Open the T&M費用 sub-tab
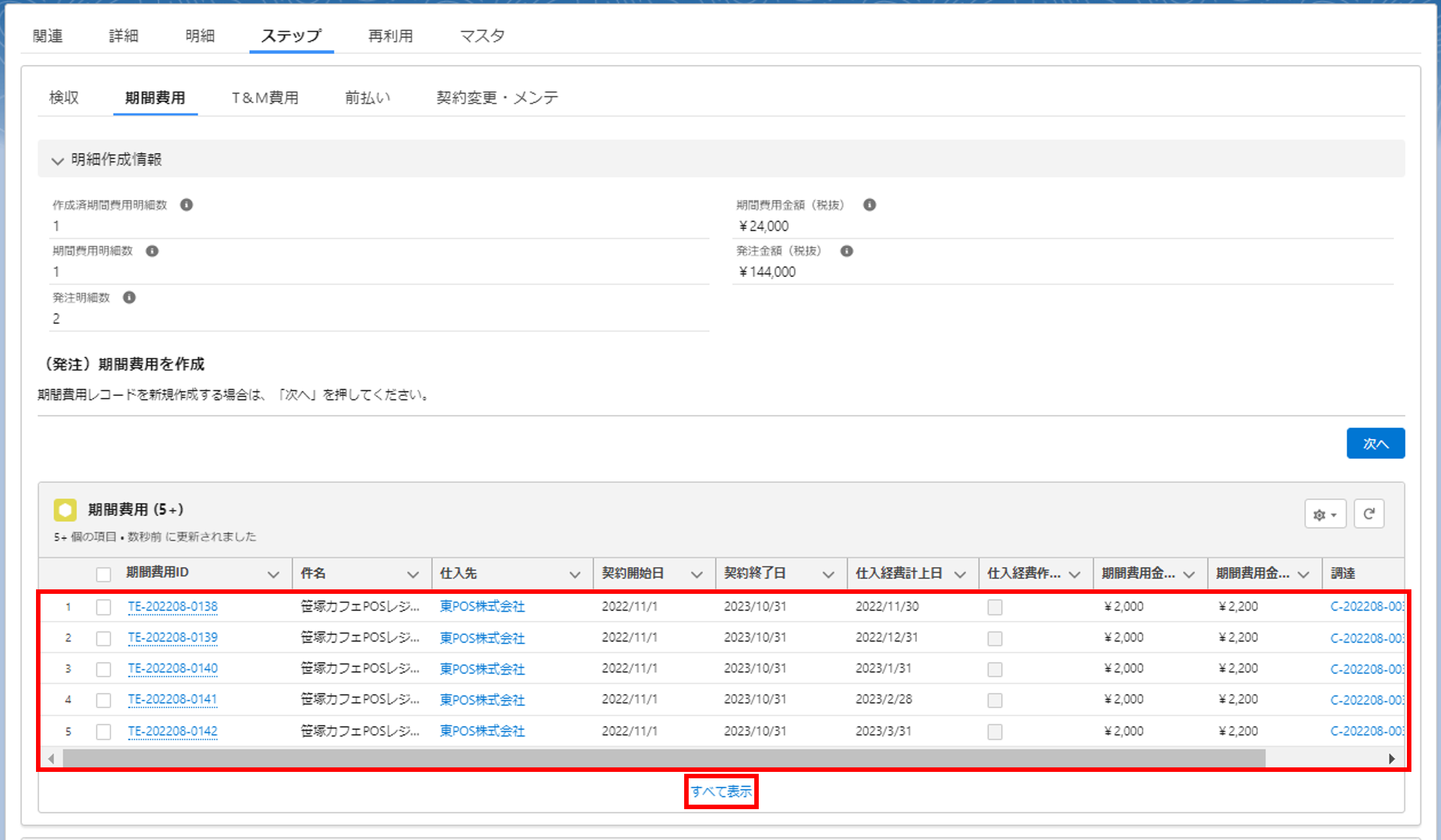 click(x=265, y=98)
